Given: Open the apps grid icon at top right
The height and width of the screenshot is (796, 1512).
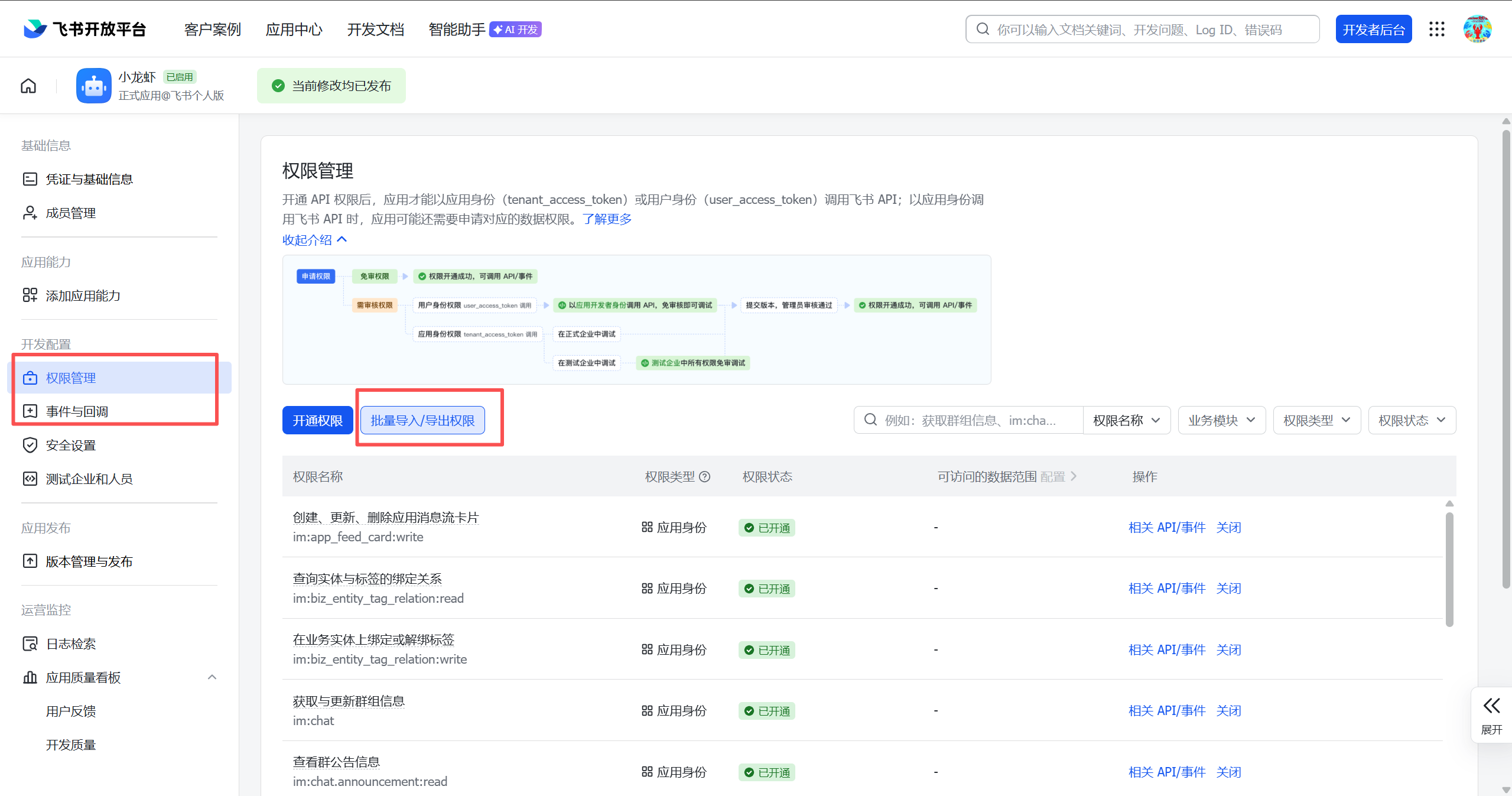Looking at the screenshot, I should [1437, 29].
